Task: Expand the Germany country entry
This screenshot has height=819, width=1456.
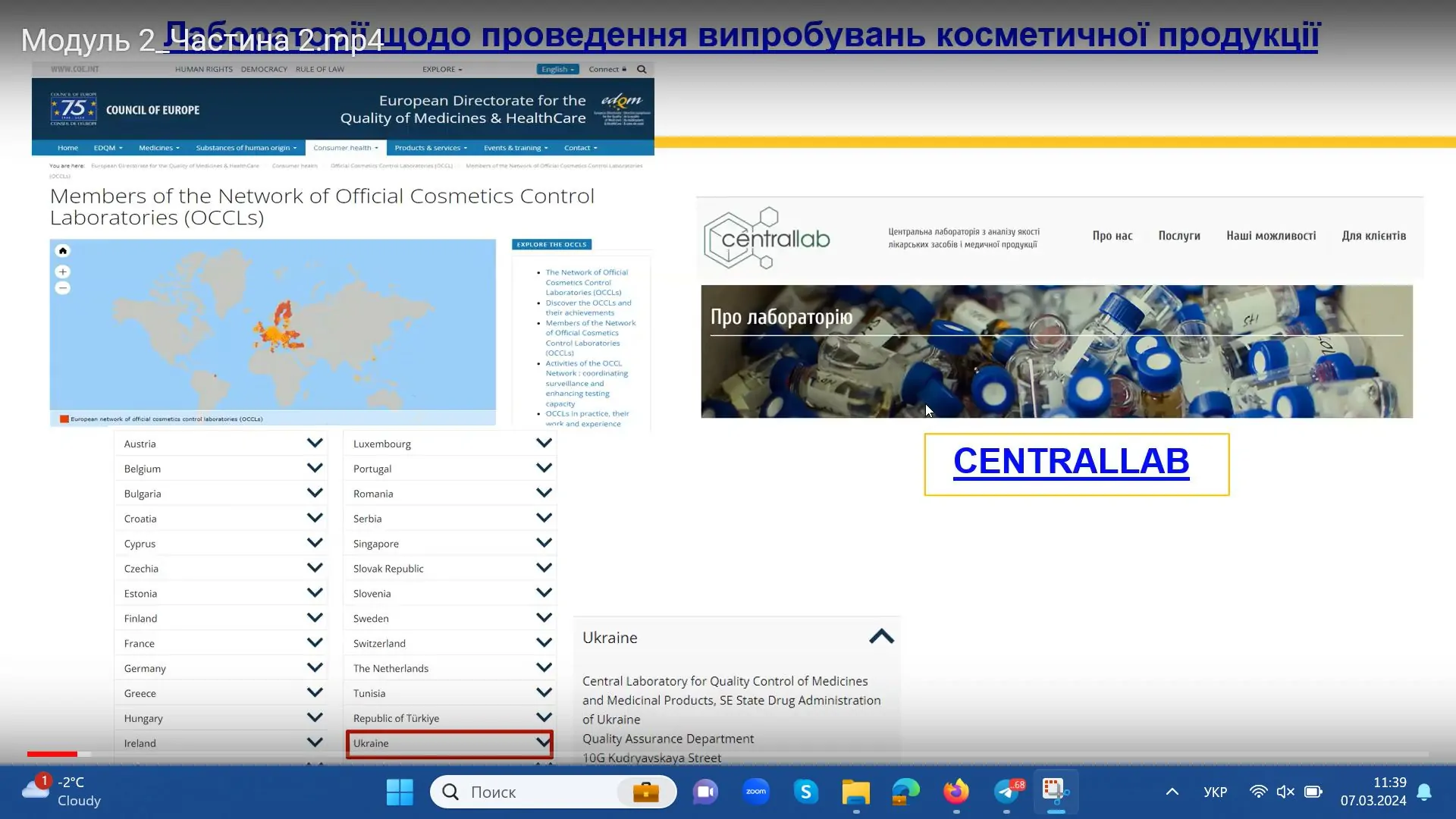Action: 315,667
